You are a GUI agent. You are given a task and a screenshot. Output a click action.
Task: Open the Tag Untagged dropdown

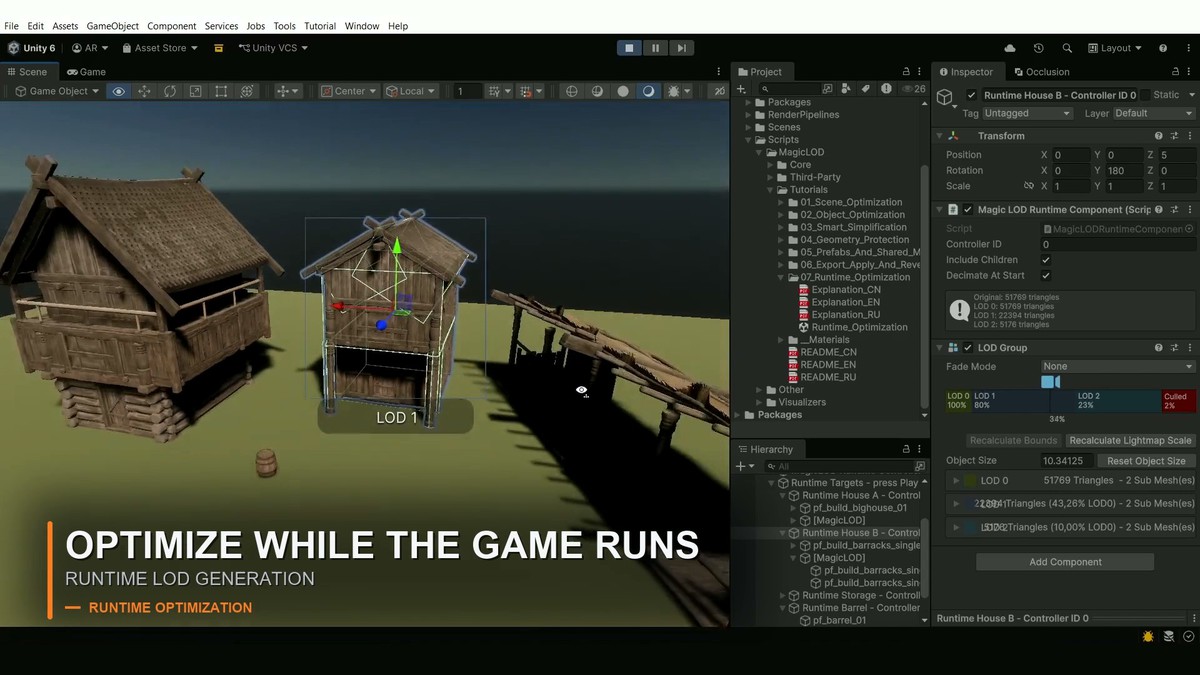[x=1026, y=114]
